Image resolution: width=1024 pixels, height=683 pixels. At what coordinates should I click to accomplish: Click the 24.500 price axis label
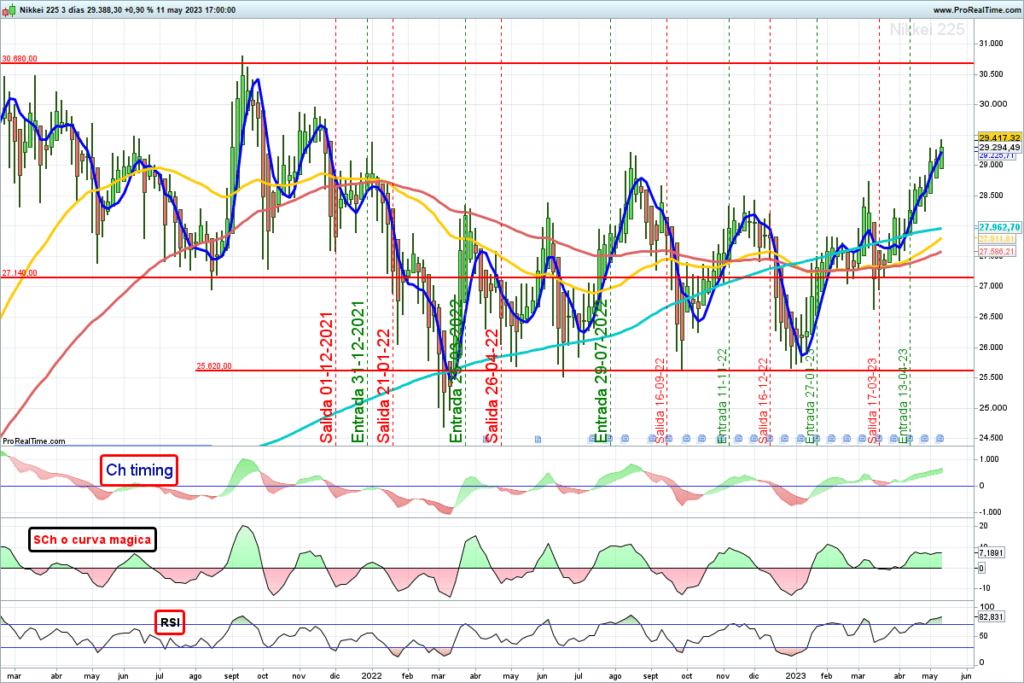click(x=991, y=438)
